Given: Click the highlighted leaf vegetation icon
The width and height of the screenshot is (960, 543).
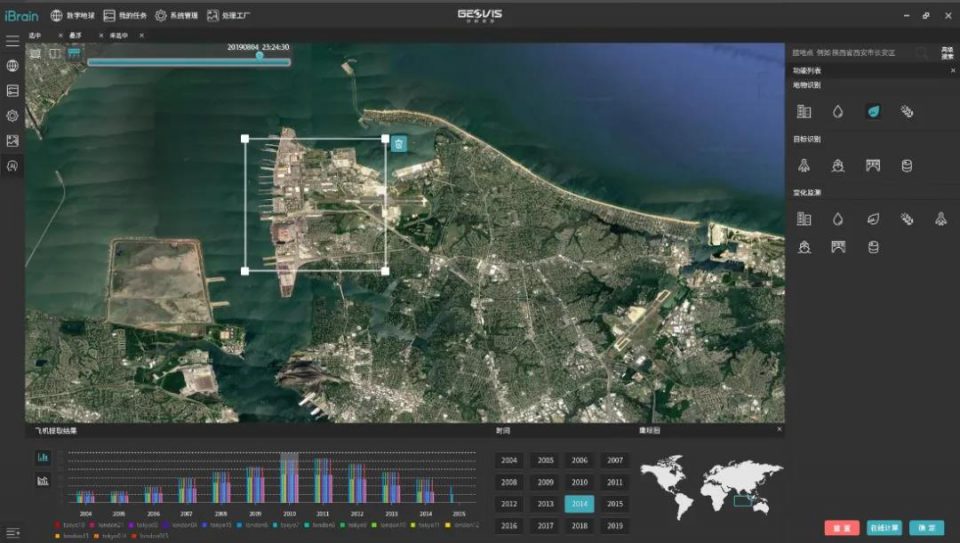Looking at the screenshot, I should pos(872,111).
